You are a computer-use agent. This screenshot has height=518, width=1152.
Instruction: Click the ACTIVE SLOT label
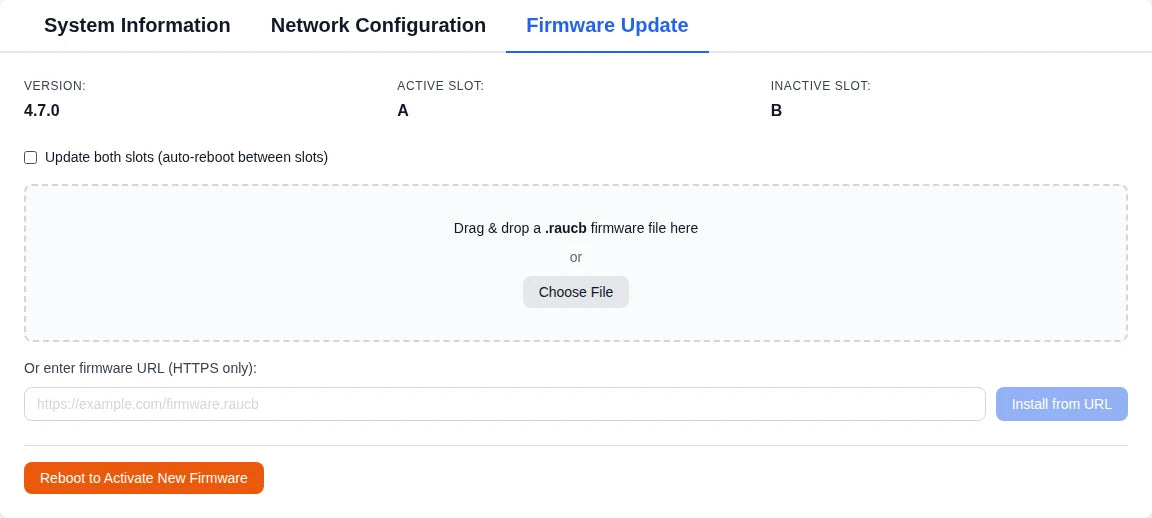coord(440,86)
